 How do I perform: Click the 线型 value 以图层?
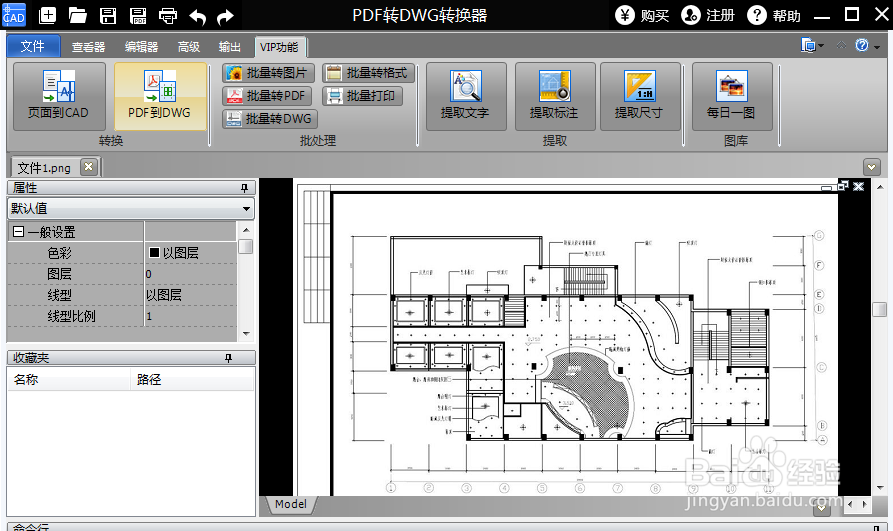(190, 295)
